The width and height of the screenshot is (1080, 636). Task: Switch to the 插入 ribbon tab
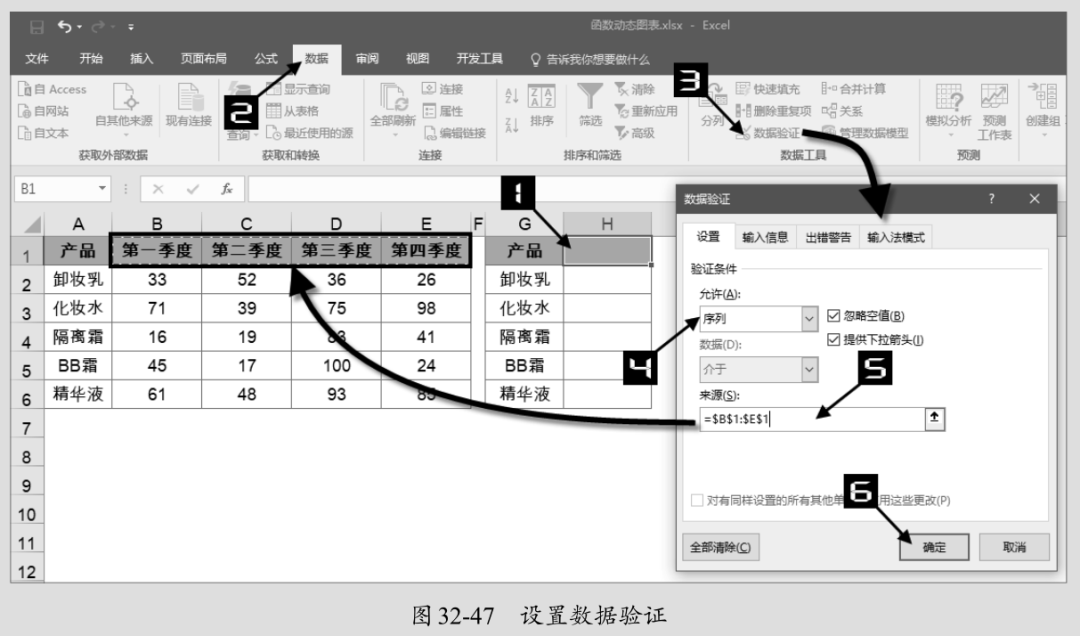(141, 59)
